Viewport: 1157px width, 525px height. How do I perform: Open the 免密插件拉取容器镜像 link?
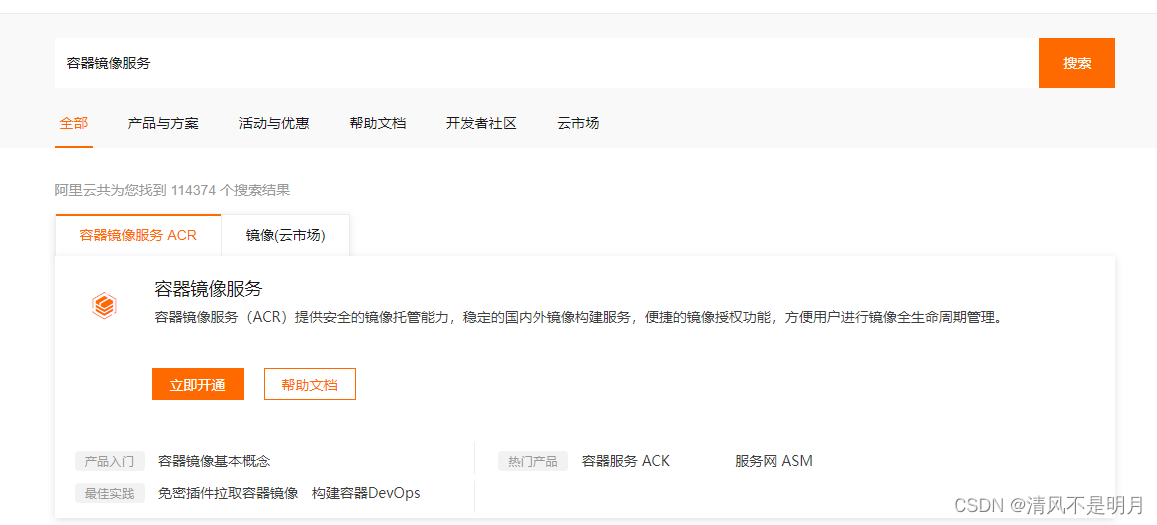pos(228,493)
